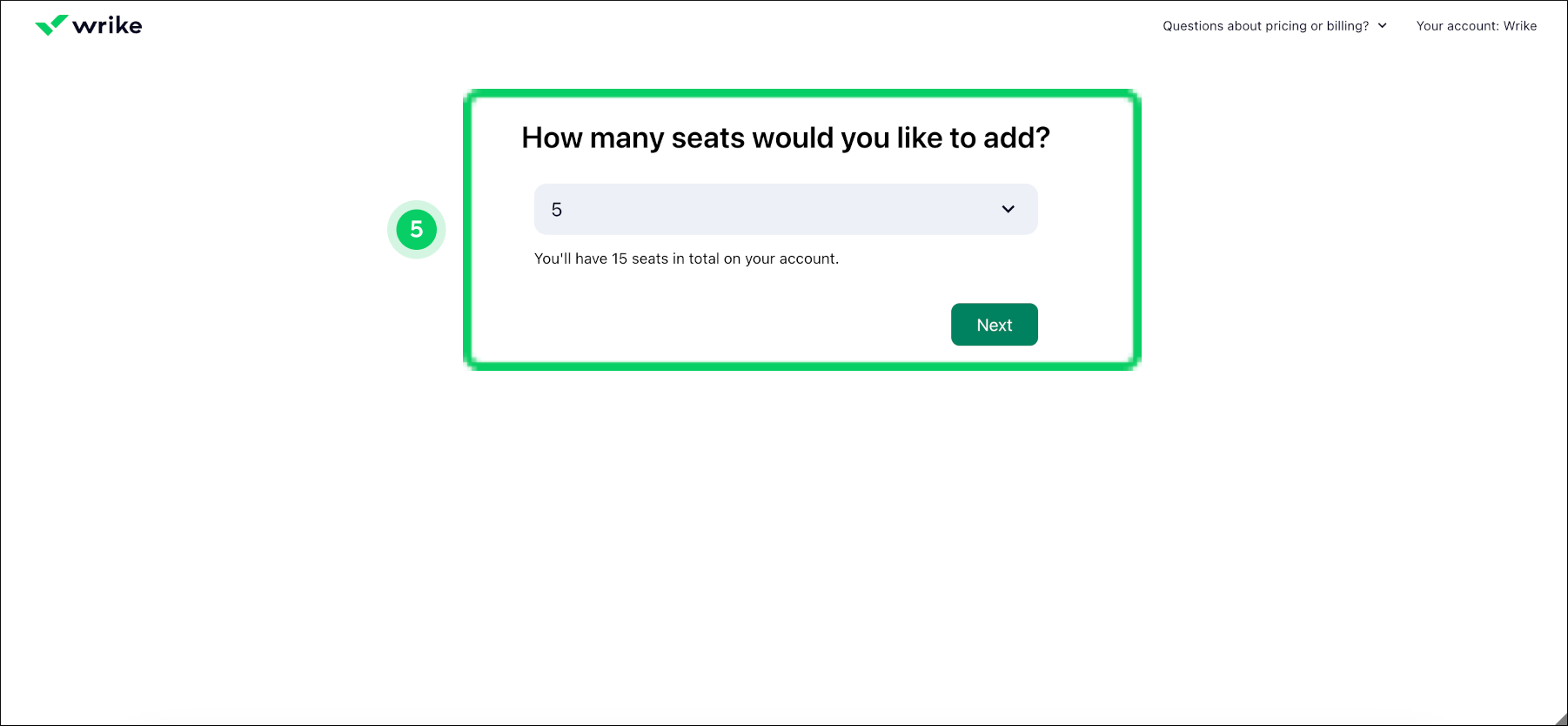Expand the "Questions about pricing or billing?" menu

click(1274, 26)
